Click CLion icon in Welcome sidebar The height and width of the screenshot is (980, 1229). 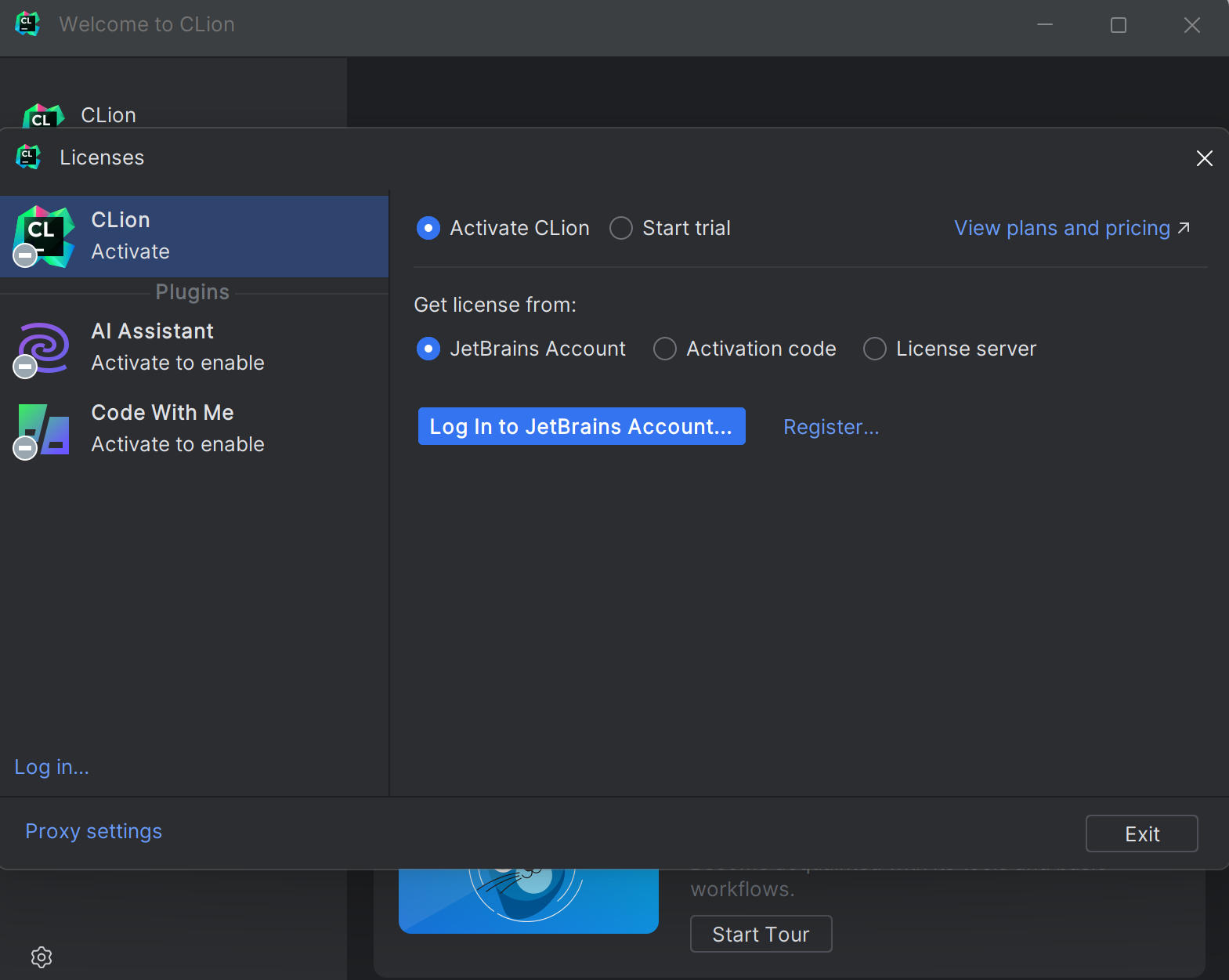[43, 115]
